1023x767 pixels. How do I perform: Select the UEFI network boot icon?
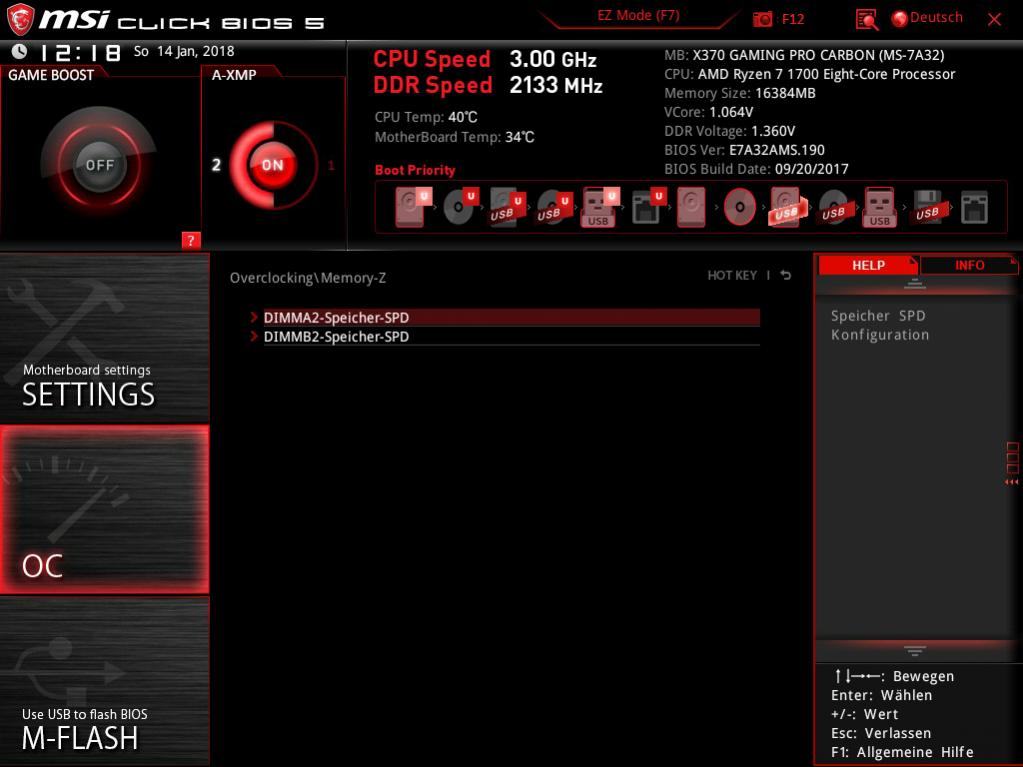click(x=649, y=207)
